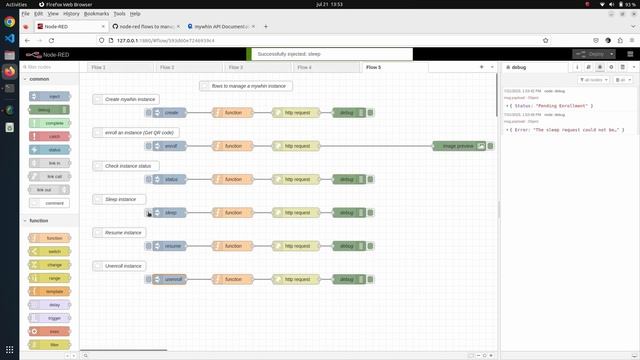640x360 pixels.
Task: Select the exec node in the palette
Action: [x=49, y=331]
